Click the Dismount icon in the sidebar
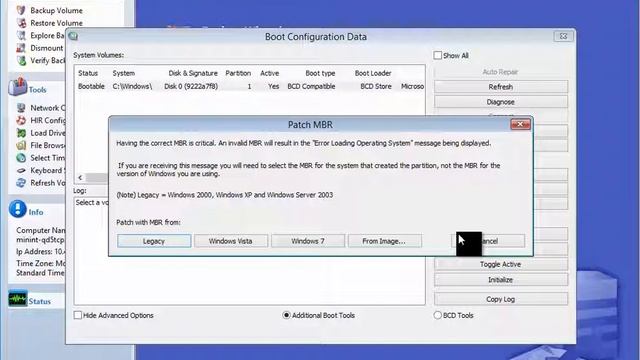The image size is (640, 360). click(x=21, y=48)
